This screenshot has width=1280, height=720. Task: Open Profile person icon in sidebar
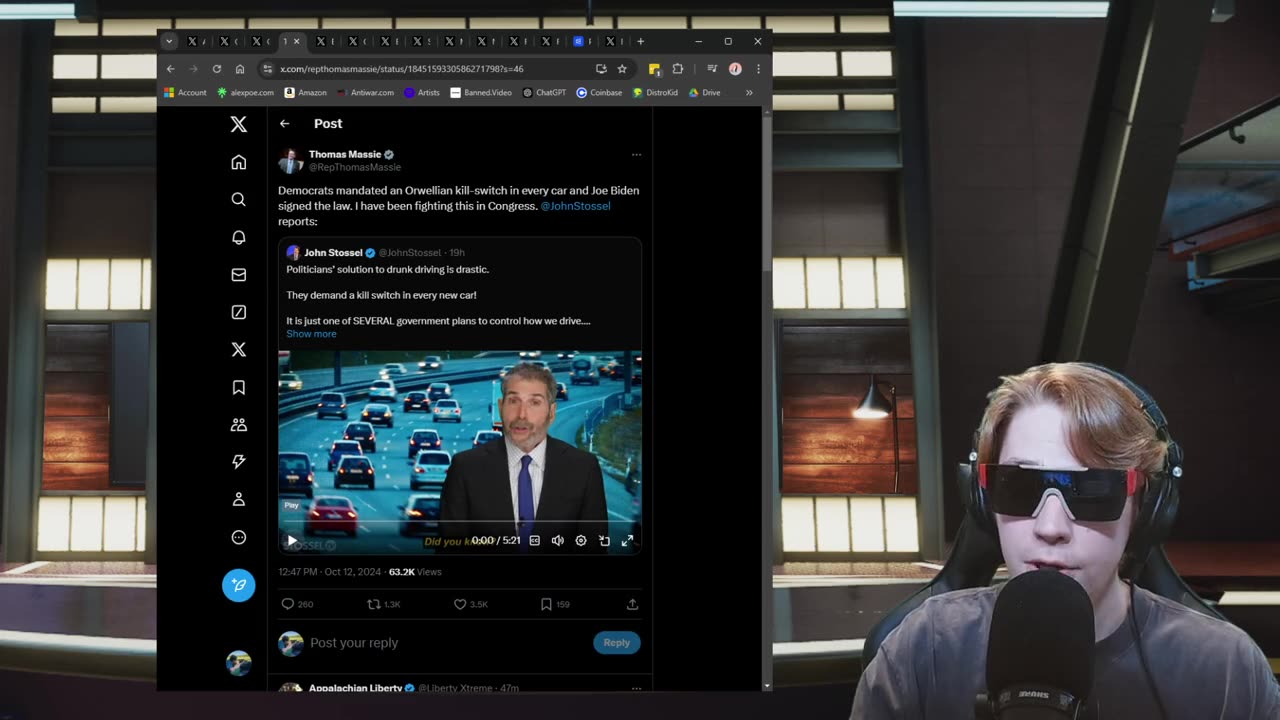tap(238, 499)
